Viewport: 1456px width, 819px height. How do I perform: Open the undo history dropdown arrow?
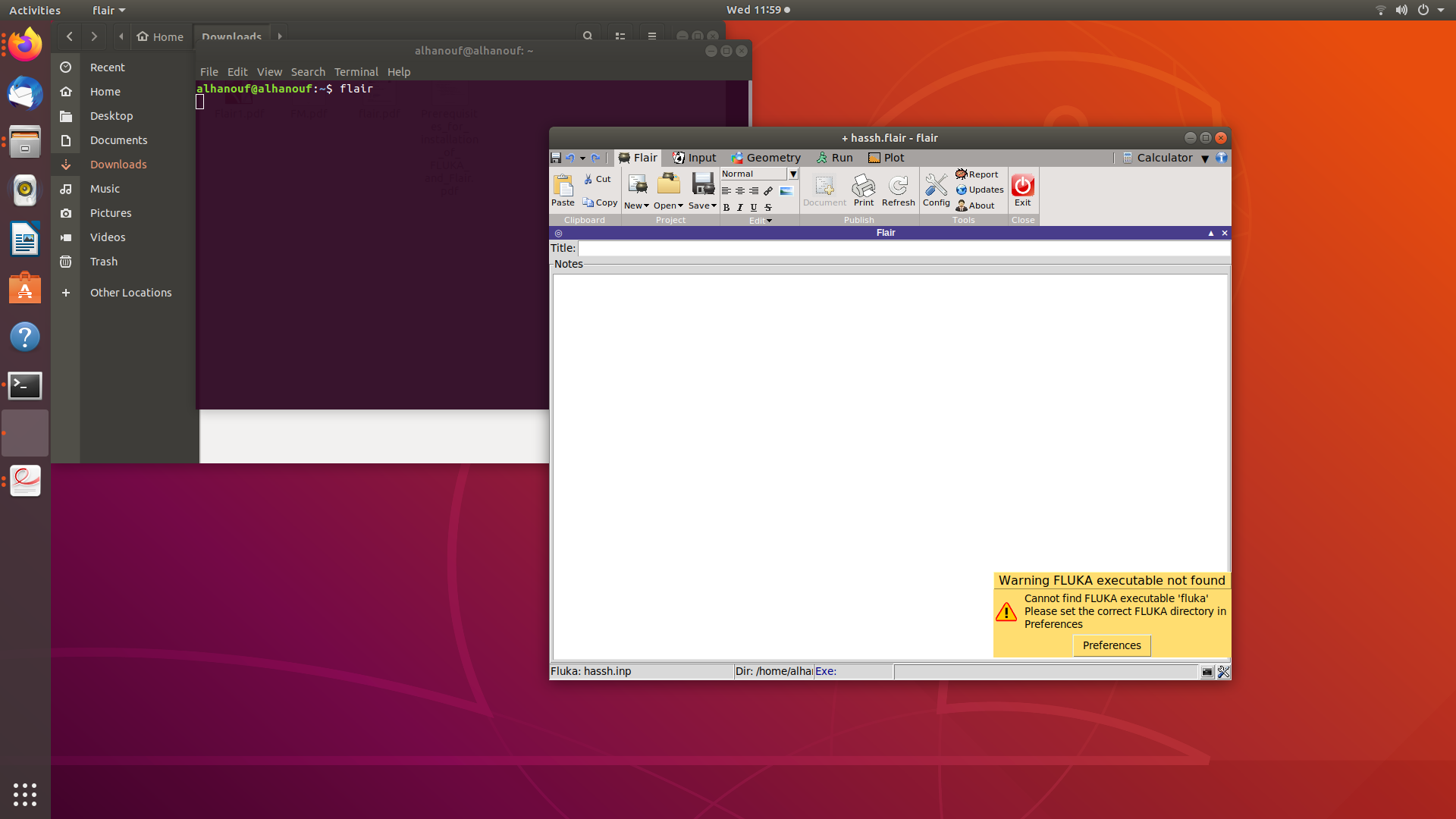point(582,158)
